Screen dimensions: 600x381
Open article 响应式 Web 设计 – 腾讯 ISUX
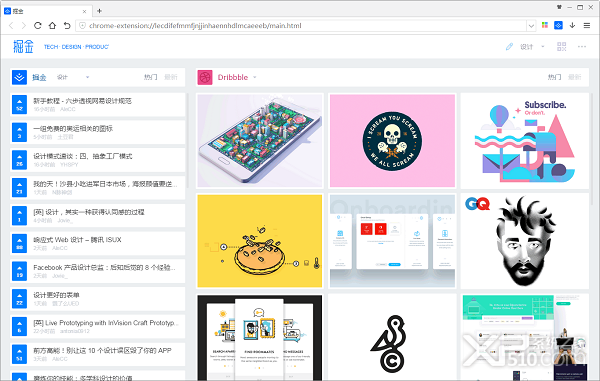pyautogui.click(x=77, y=240)
